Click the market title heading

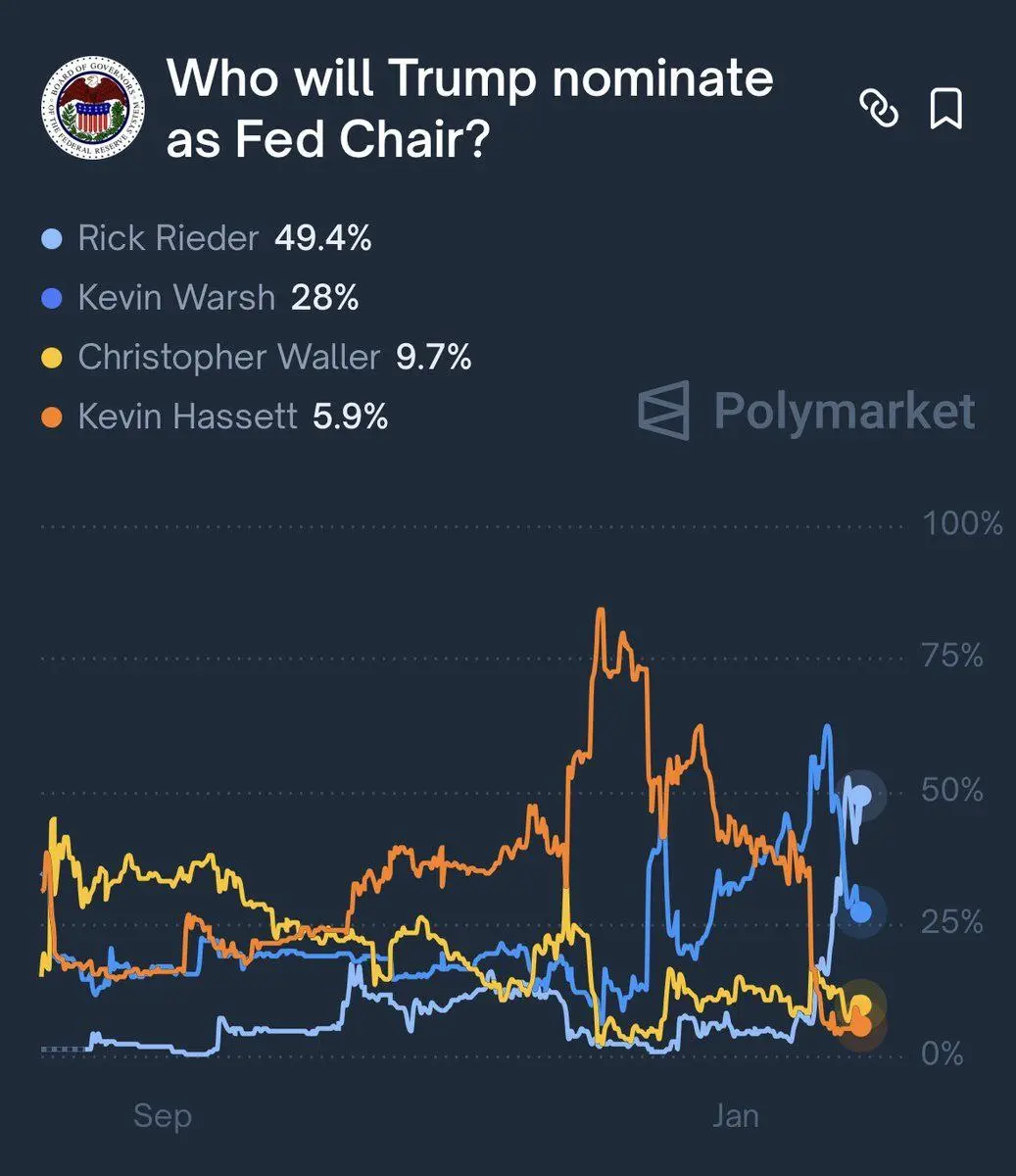(470, 108)
